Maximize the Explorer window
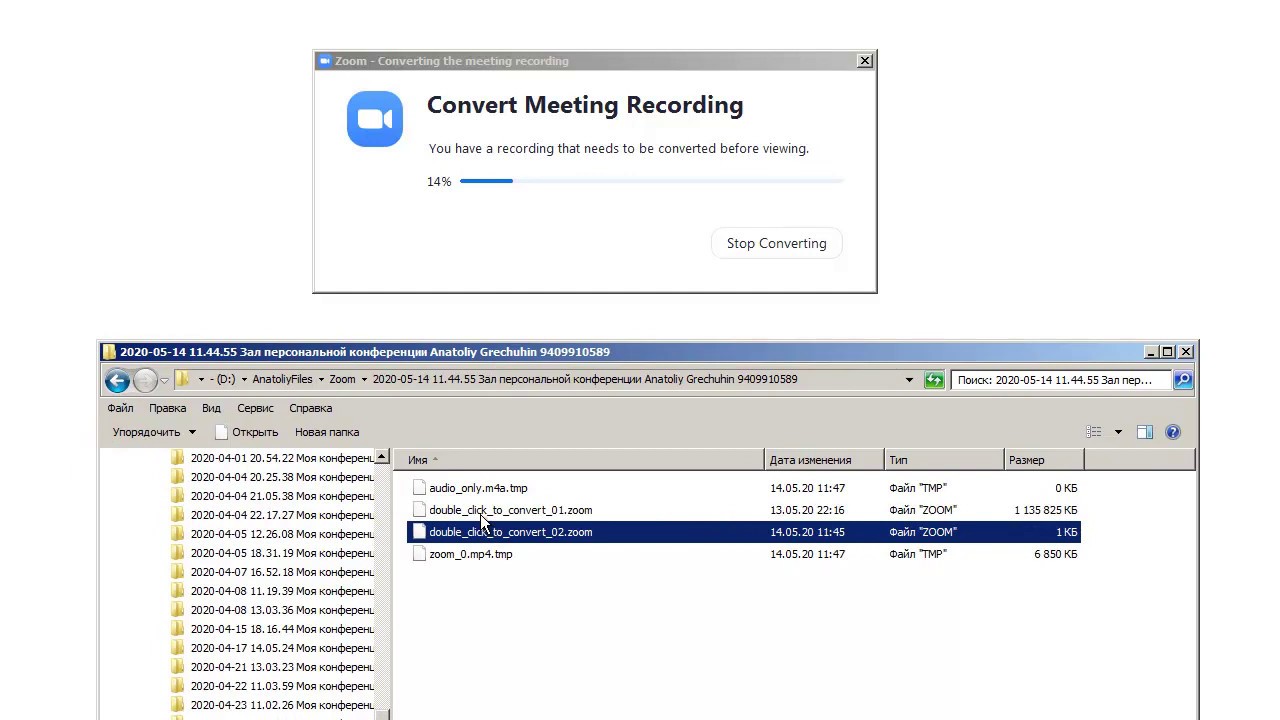This screenshot has width=1280, height=720. [1167, 352]
